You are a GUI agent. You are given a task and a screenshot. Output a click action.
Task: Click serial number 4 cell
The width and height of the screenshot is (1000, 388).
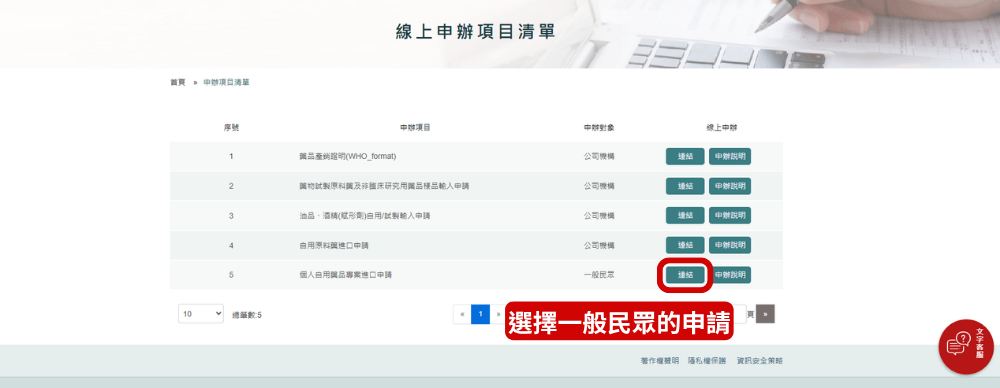[x=231, y=245]
